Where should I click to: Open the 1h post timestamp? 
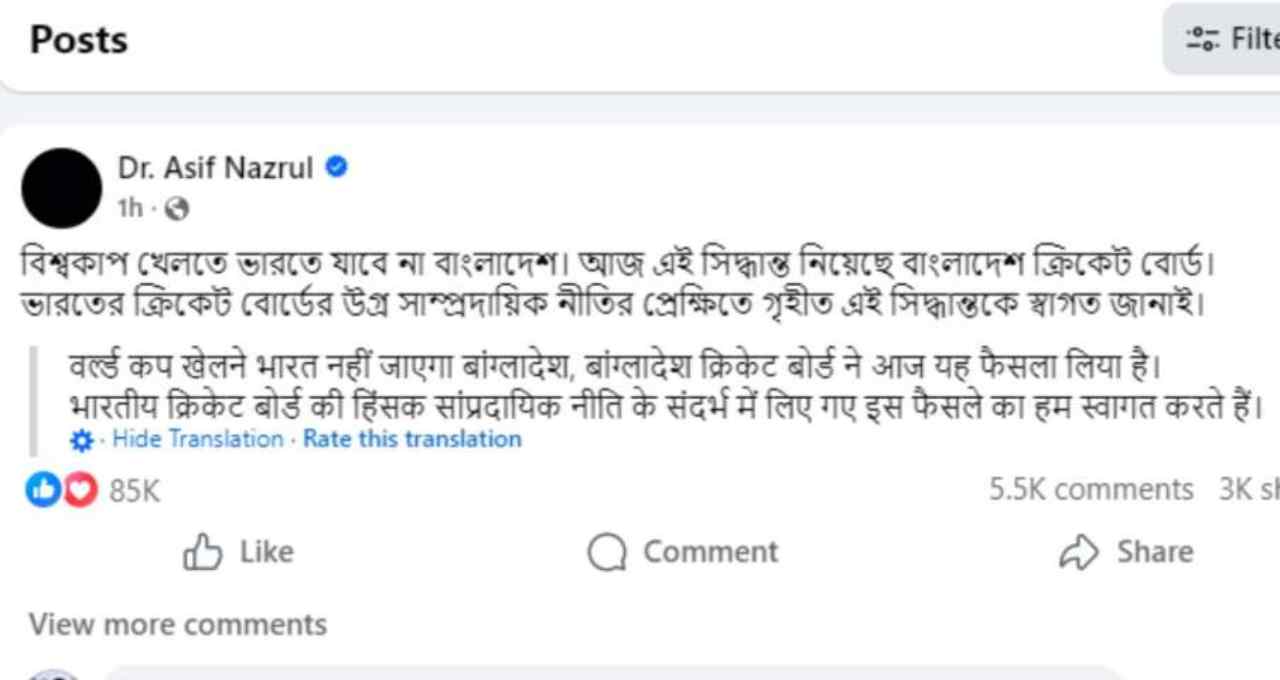pyautogui.click(x=130, y=209)
